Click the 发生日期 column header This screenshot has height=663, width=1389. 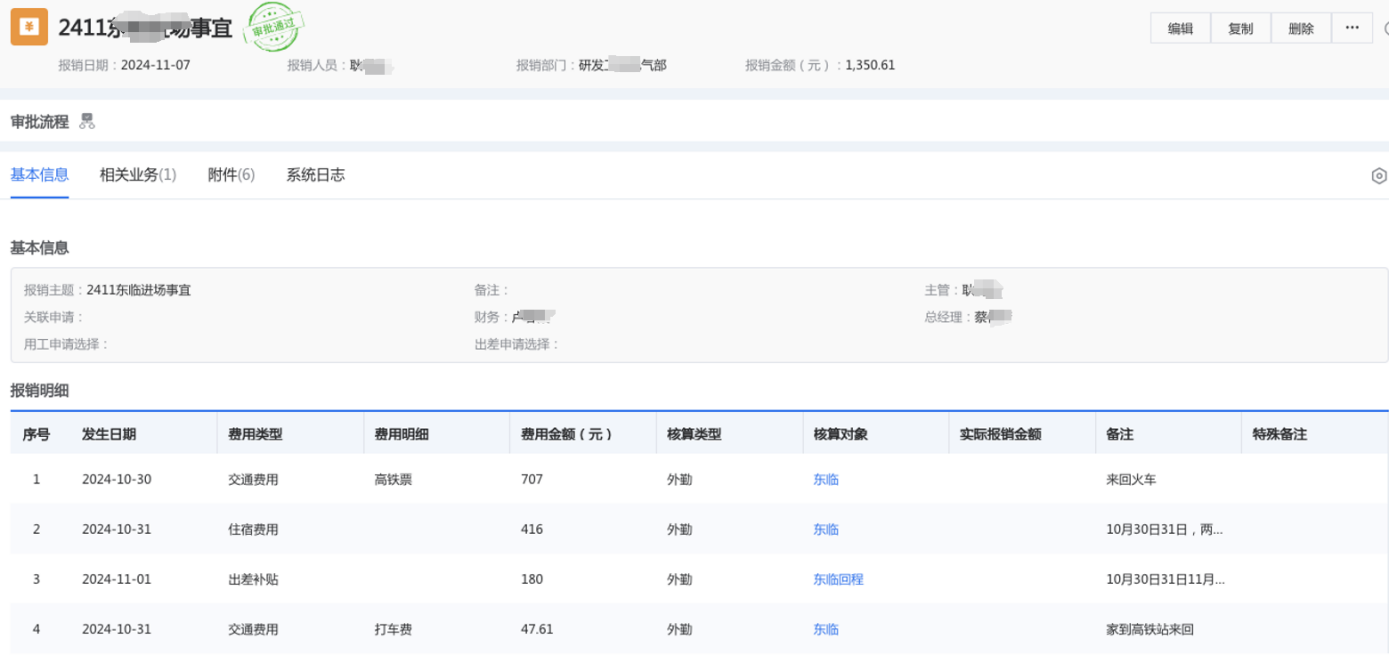coord(109,435)
